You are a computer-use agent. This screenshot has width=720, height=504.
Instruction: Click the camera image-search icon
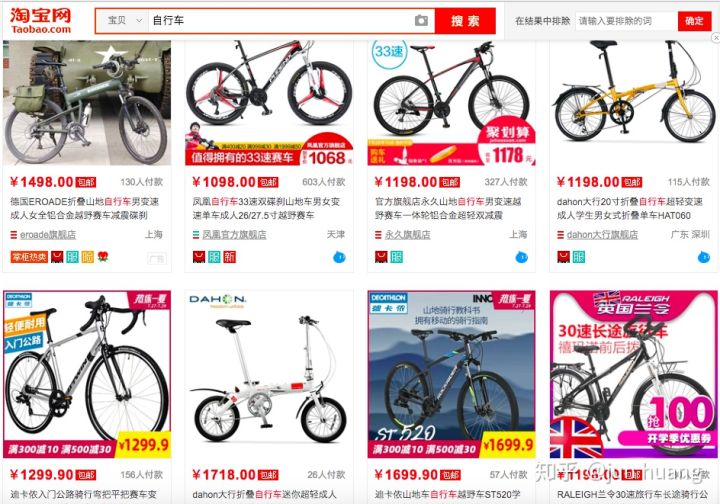[421, 21]
